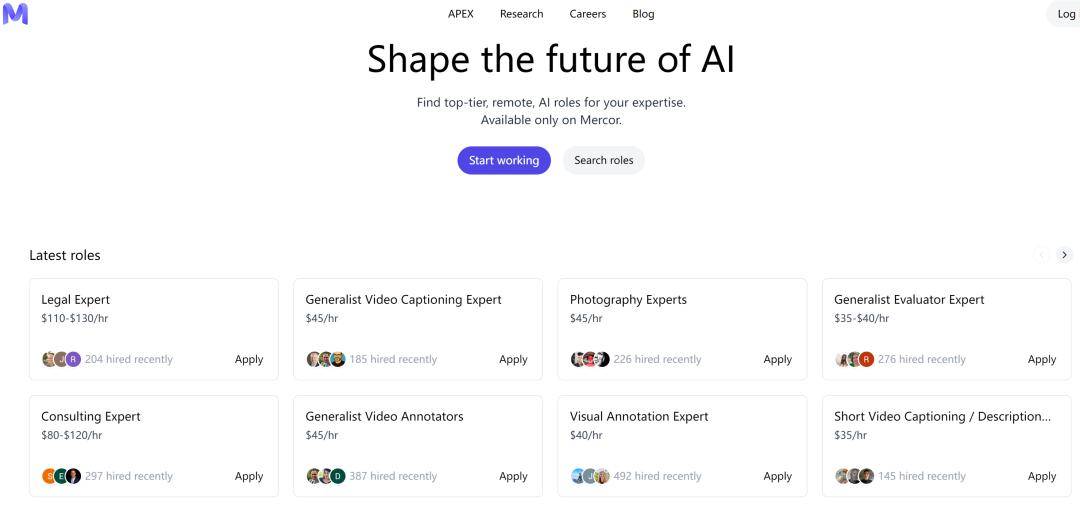
Task: Click the Log in button
Action: pos(1066,14)
